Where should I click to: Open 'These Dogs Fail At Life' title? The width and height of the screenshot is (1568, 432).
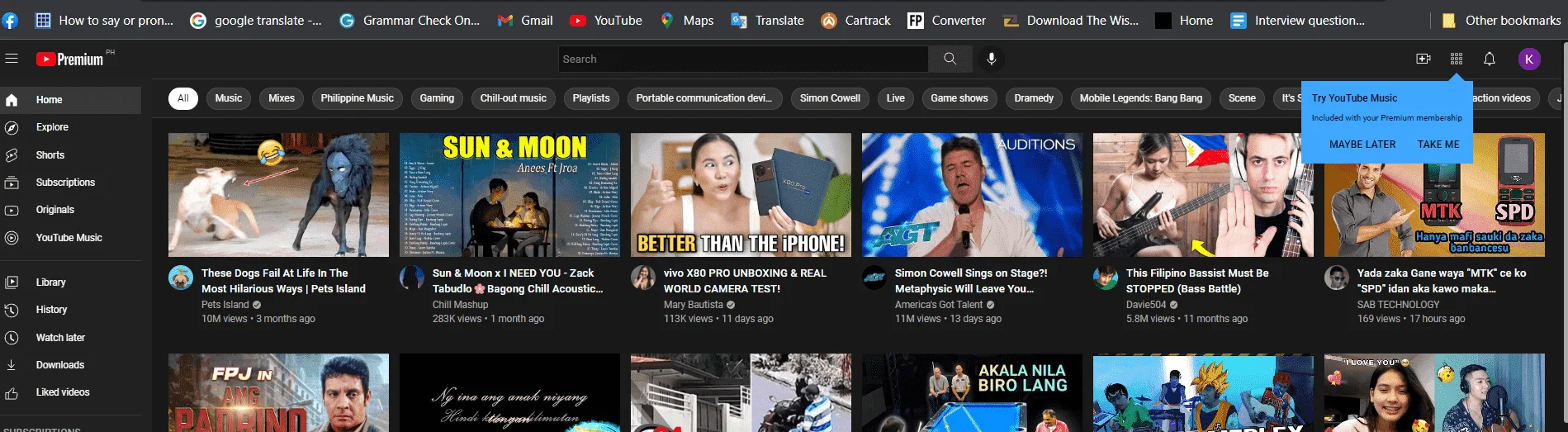[x=283, y=281]
